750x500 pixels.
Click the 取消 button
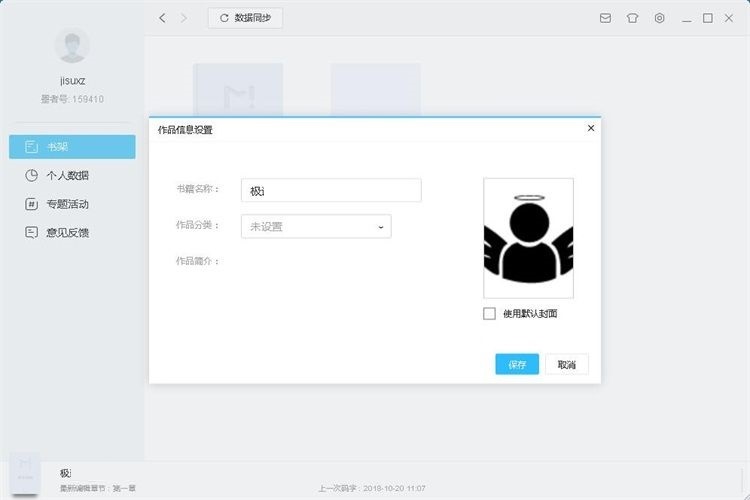(x=566, y=365)
